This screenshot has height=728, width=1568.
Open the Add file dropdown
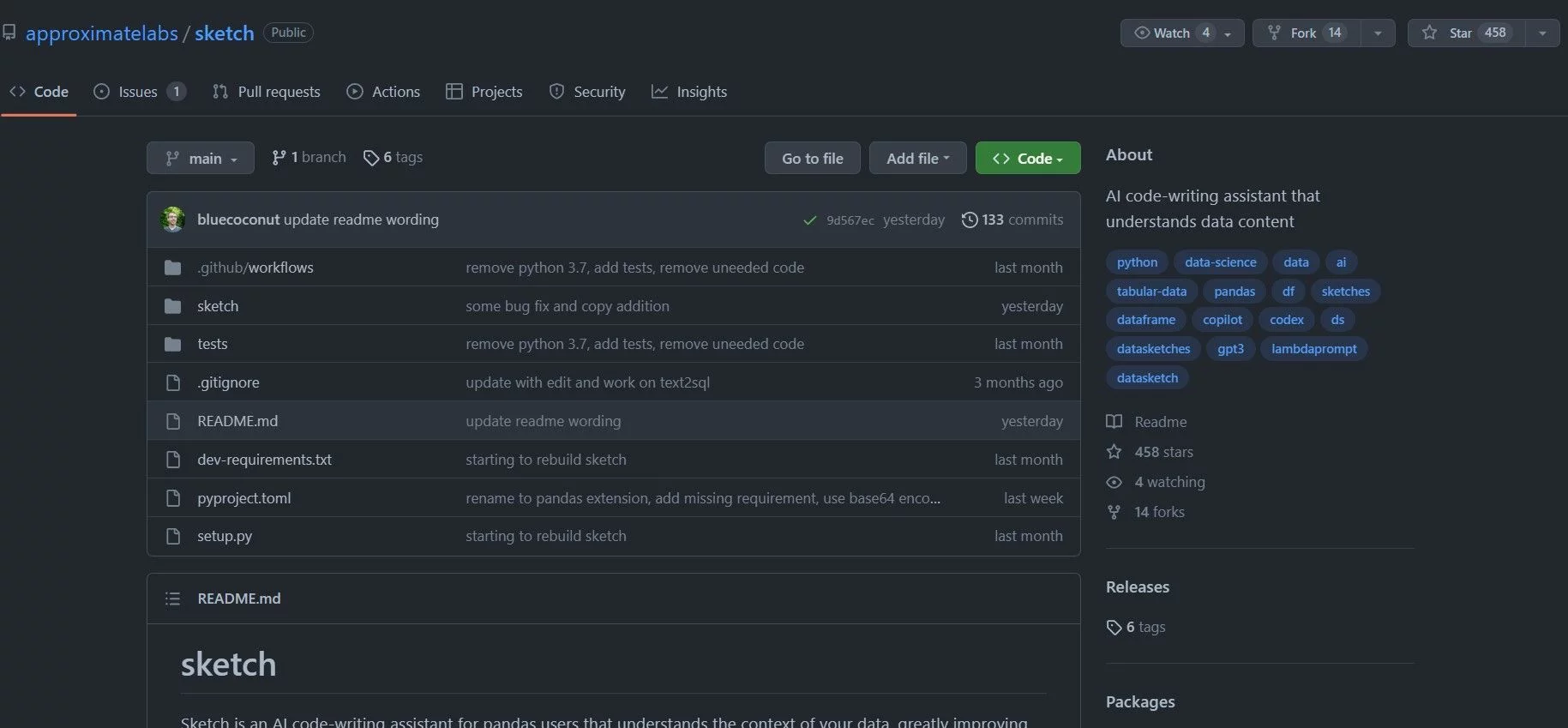click(918, 158)
